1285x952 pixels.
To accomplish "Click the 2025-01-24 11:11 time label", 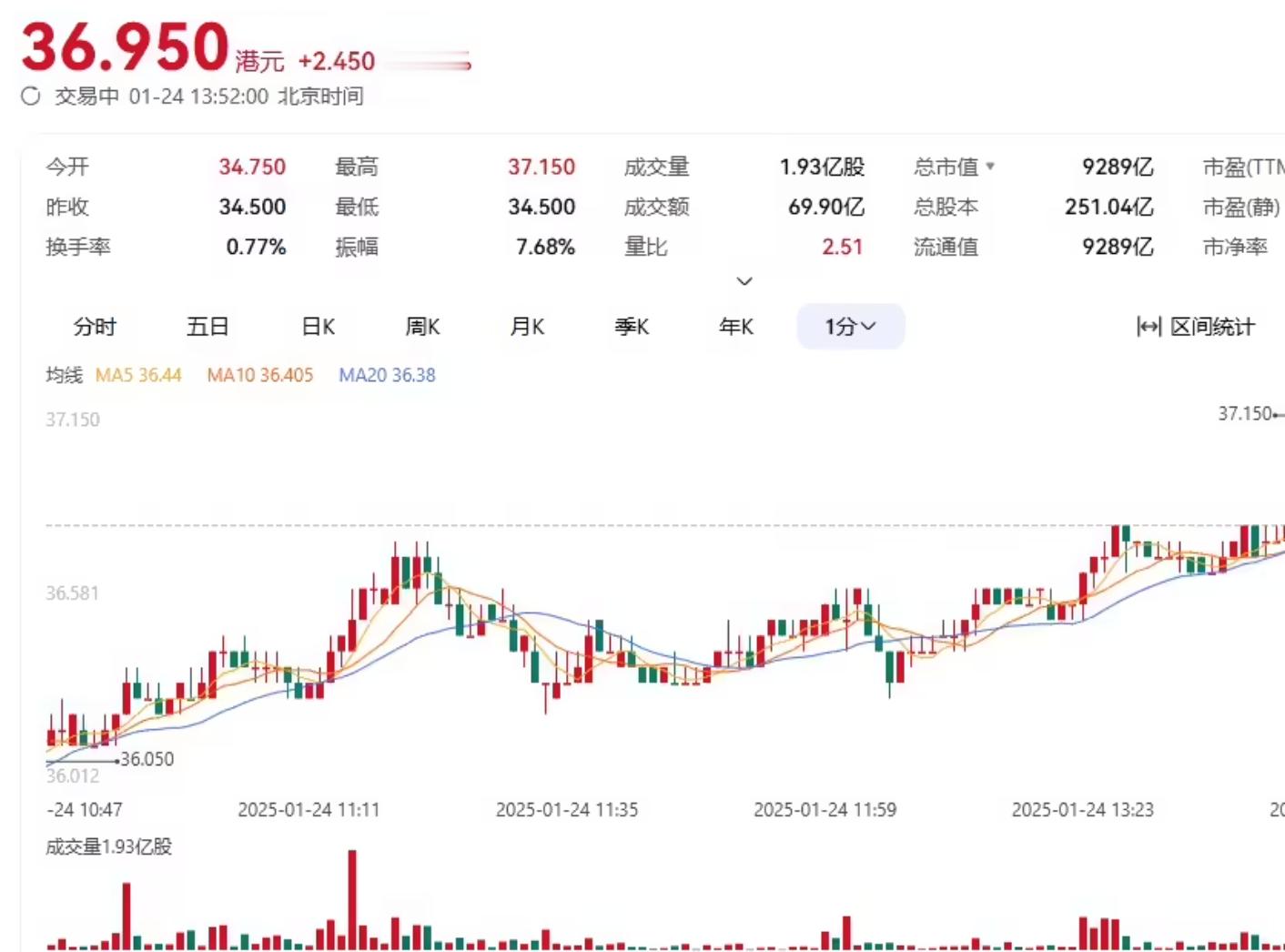I will click(309, 809).
